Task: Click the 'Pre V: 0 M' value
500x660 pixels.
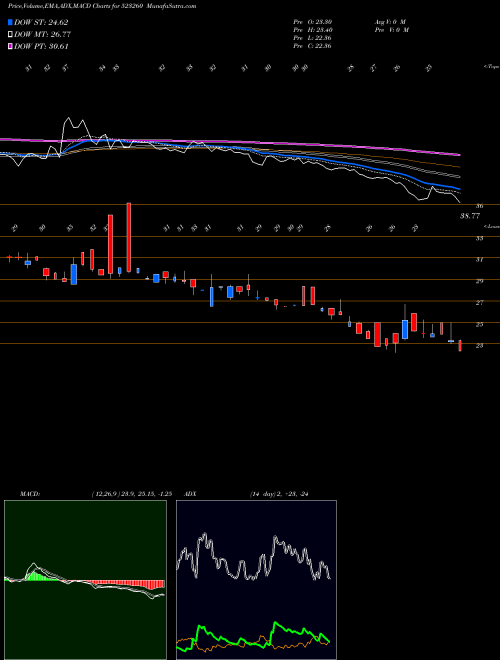Action: click(393, 30)
